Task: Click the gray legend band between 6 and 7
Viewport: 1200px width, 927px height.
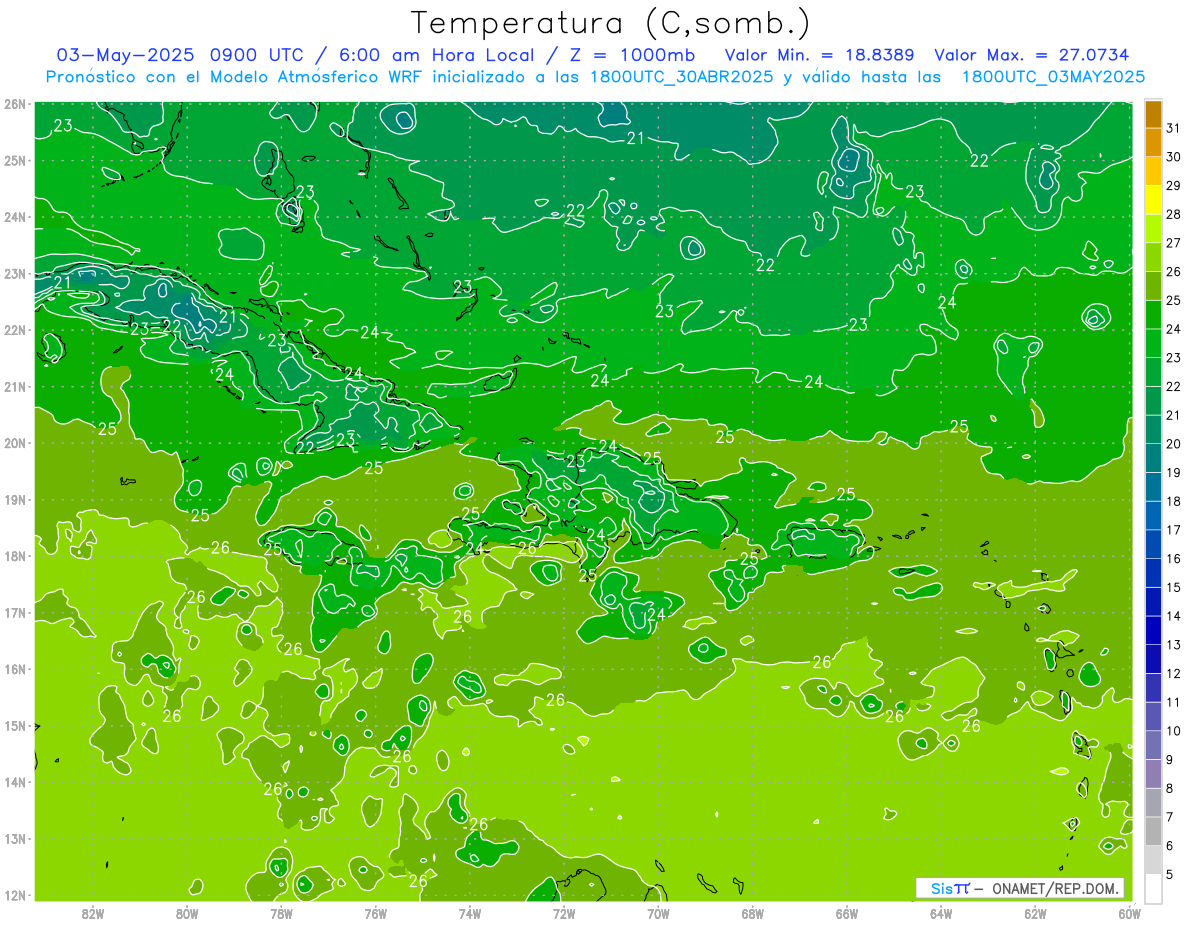Action: [x=1153, y=831]
